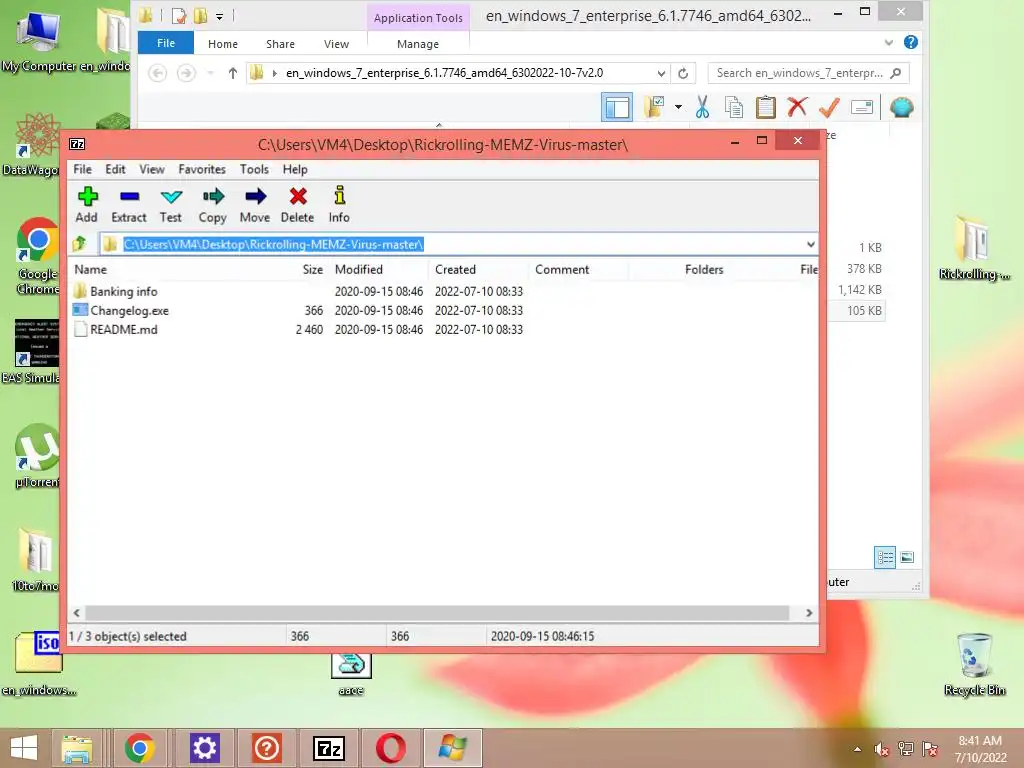Click Explorer globe shell icon
1024x768 pixels.
coord(902,107)
